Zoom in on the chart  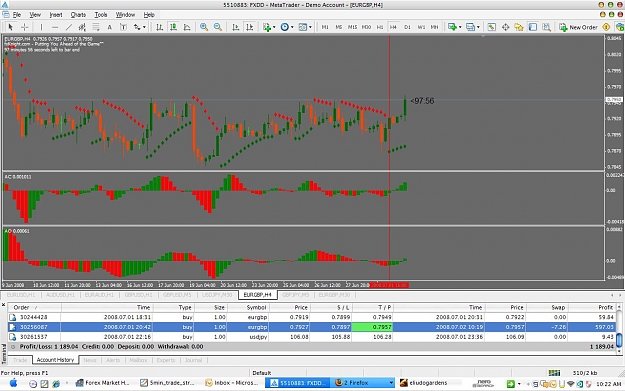(x=204, y=27)
